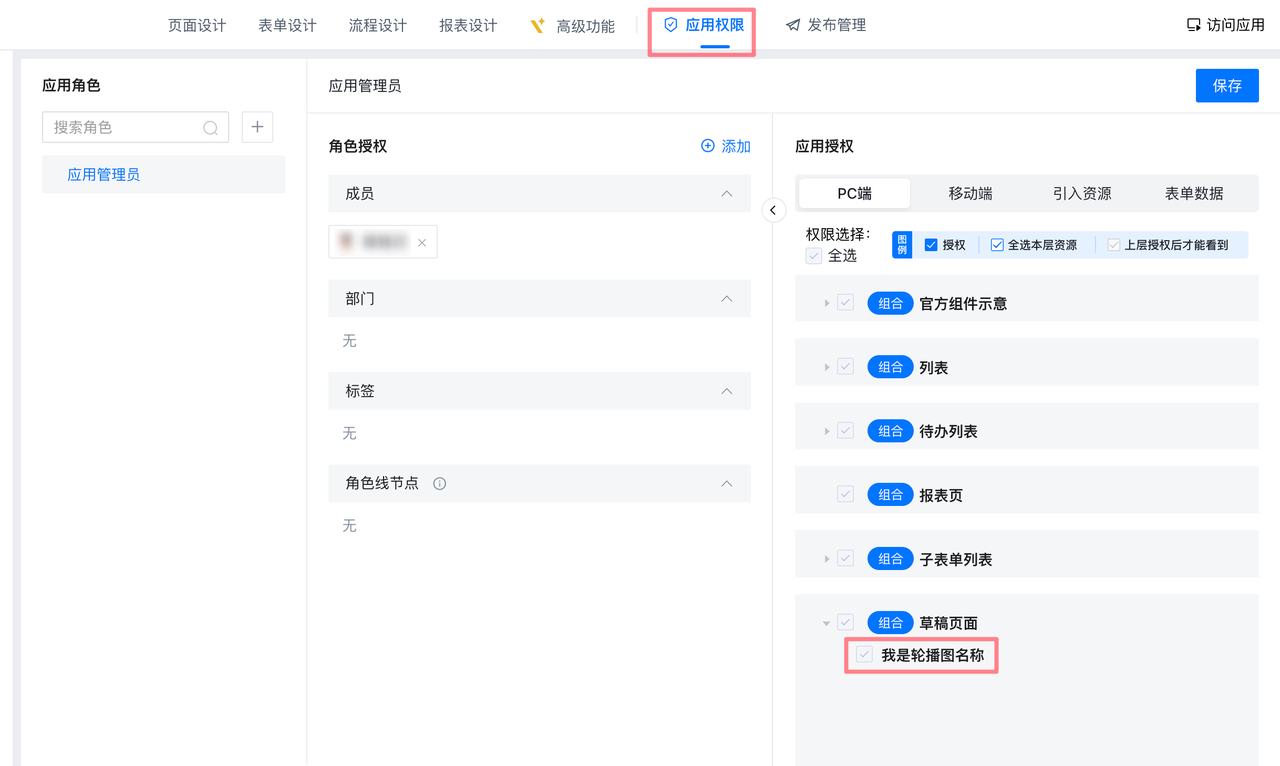Click the search magnifier in role search box
Viewport: 1280px width, 766px height.
(x=211, y=128)
